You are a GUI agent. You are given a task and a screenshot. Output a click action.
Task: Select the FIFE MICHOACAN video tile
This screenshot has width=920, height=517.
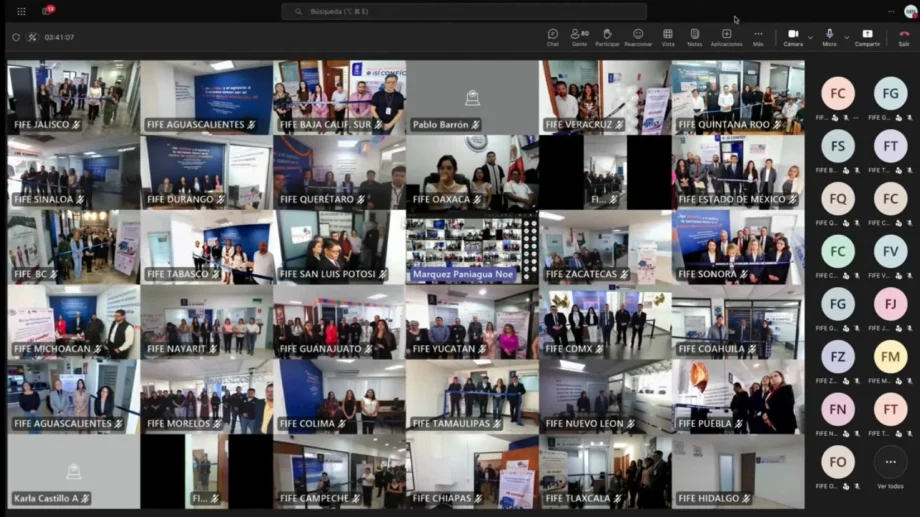tap(73, 322)
